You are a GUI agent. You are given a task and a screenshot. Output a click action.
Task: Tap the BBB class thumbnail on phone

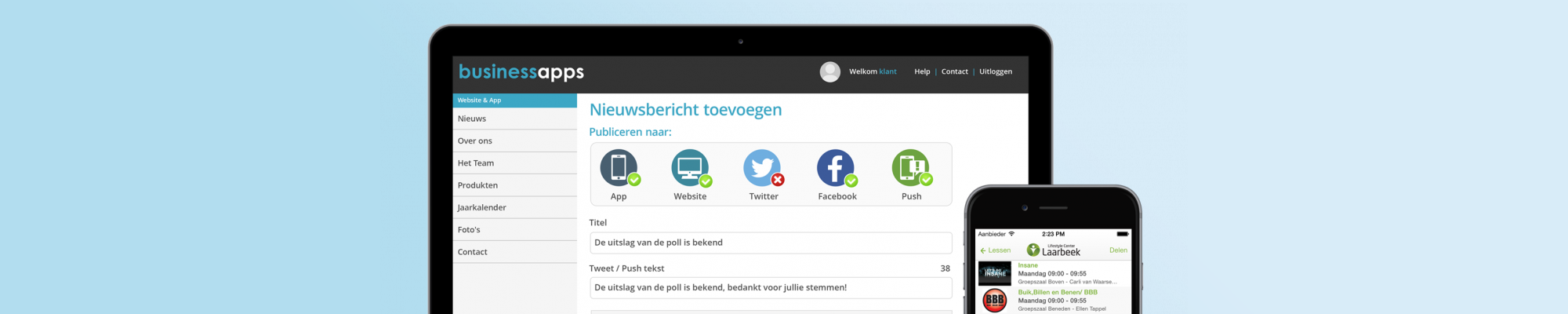(995, 300)
